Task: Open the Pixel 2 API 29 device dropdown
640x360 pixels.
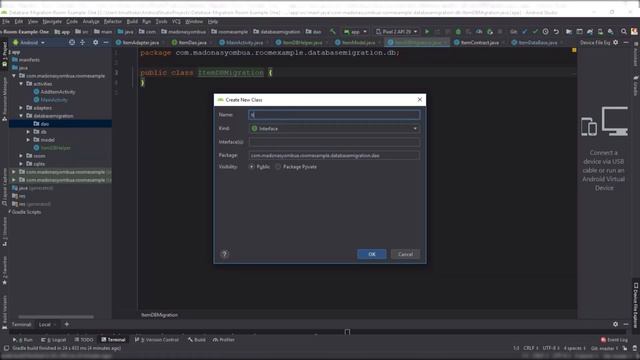Action: (x=397, y=31)
